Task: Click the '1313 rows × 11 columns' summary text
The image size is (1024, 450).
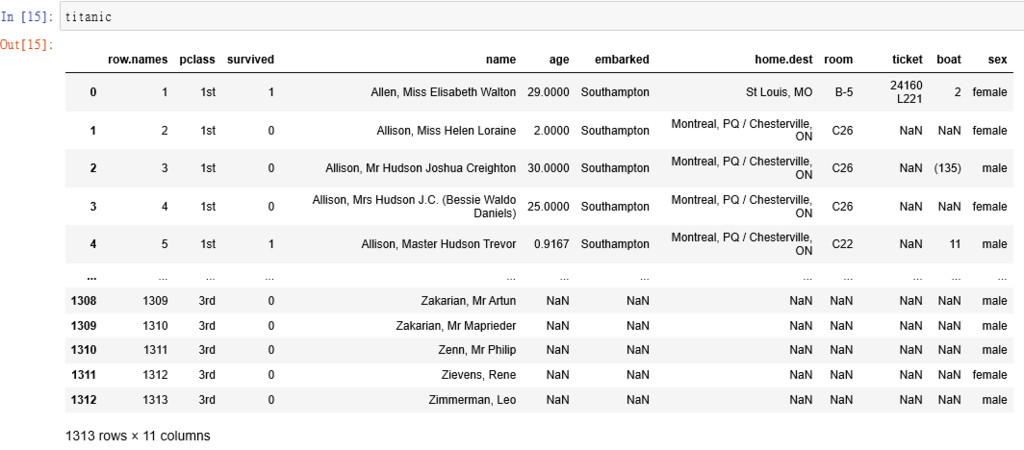Action: tap(137, 436)
